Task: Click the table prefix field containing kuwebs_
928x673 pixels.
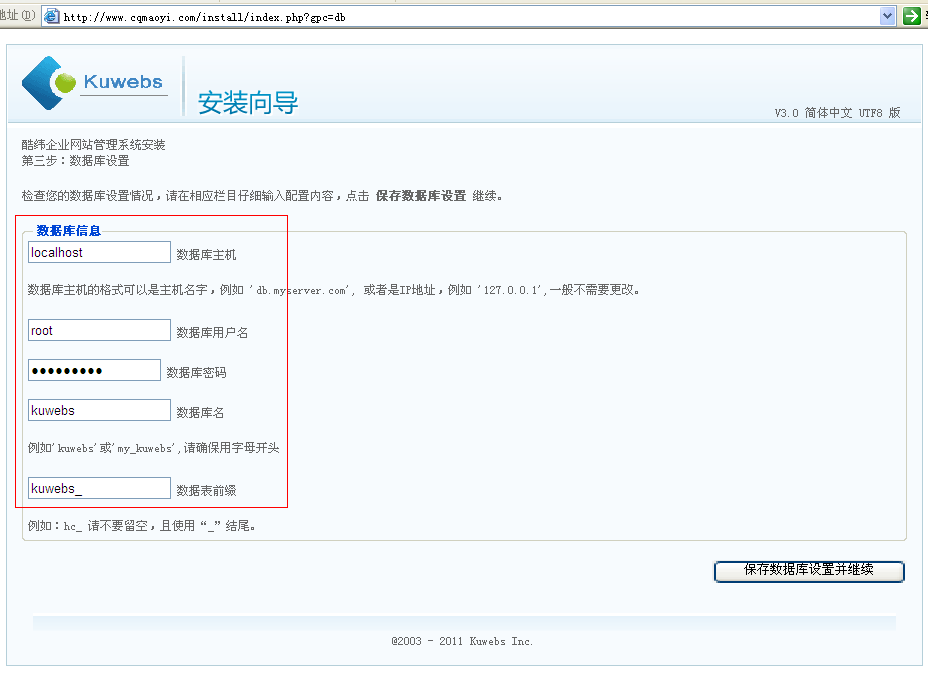Action: [99, 488]
